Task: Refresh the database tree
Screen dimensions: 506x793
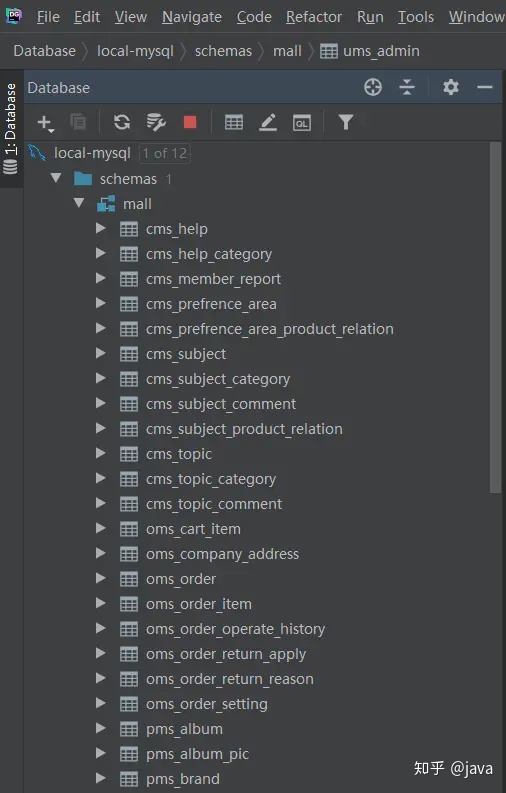Action: click(x=122, y=122)
